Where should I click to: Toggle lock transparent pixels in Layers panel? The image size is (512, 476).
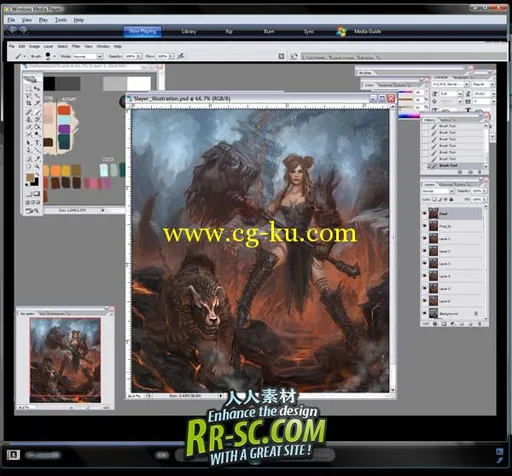coord(434,199)
